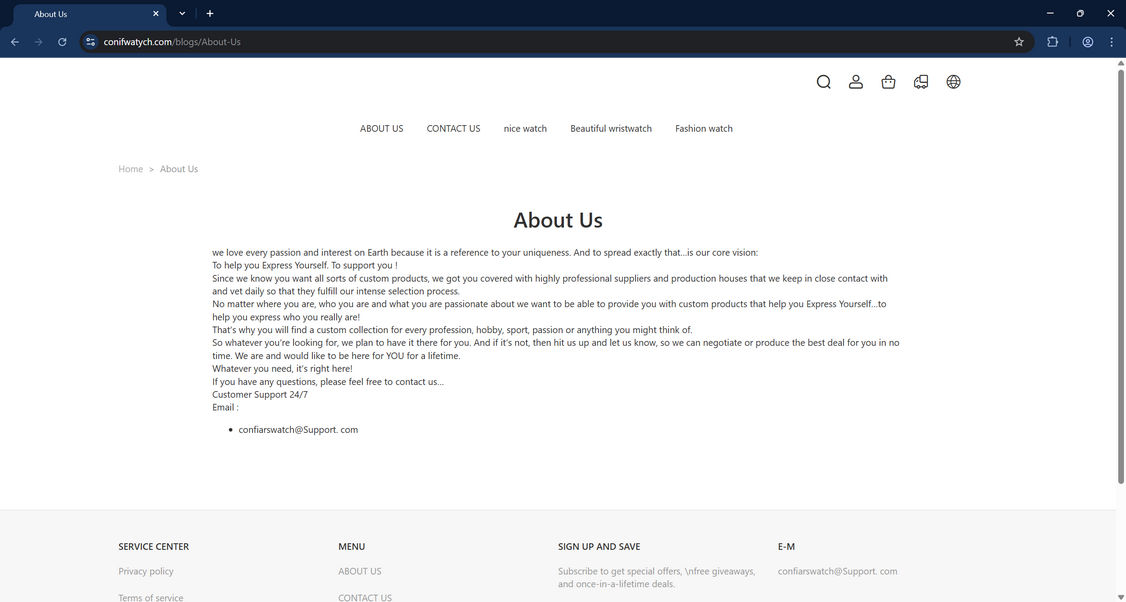The width and height of the screenshot is (1126, 602).
Task: Click the browser forward arrow
Action: 39,42
